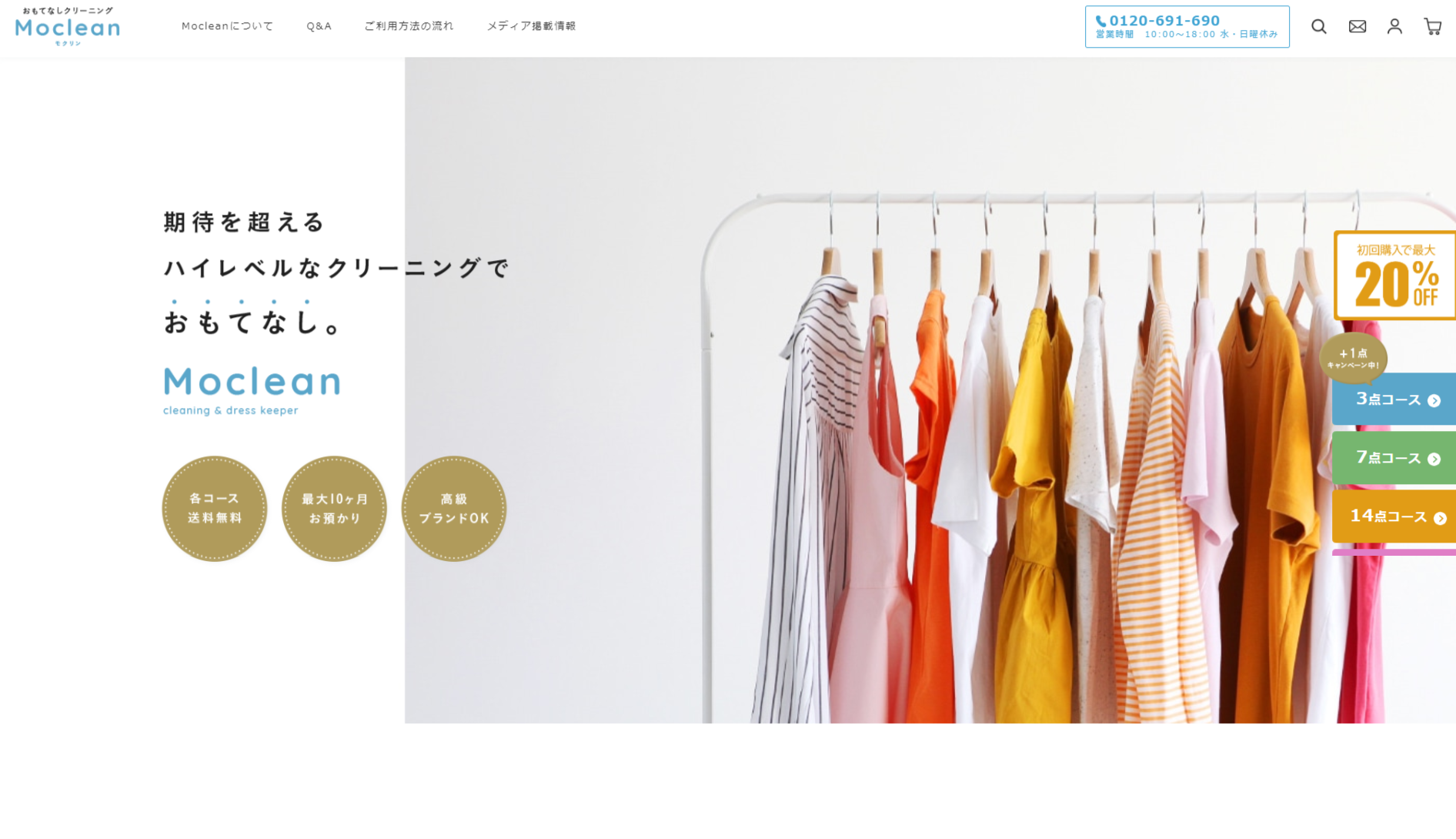Screen dimensions: 1456x839
Task: Click the mail envelope icon
Action: click(x=1357, y=27)
